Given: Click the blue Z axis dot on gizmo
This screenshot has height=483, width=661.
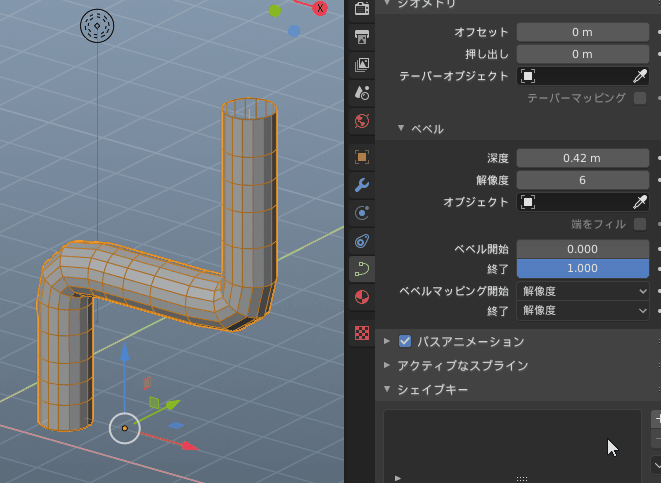Looking at the screenshot, I should point(294,31).
